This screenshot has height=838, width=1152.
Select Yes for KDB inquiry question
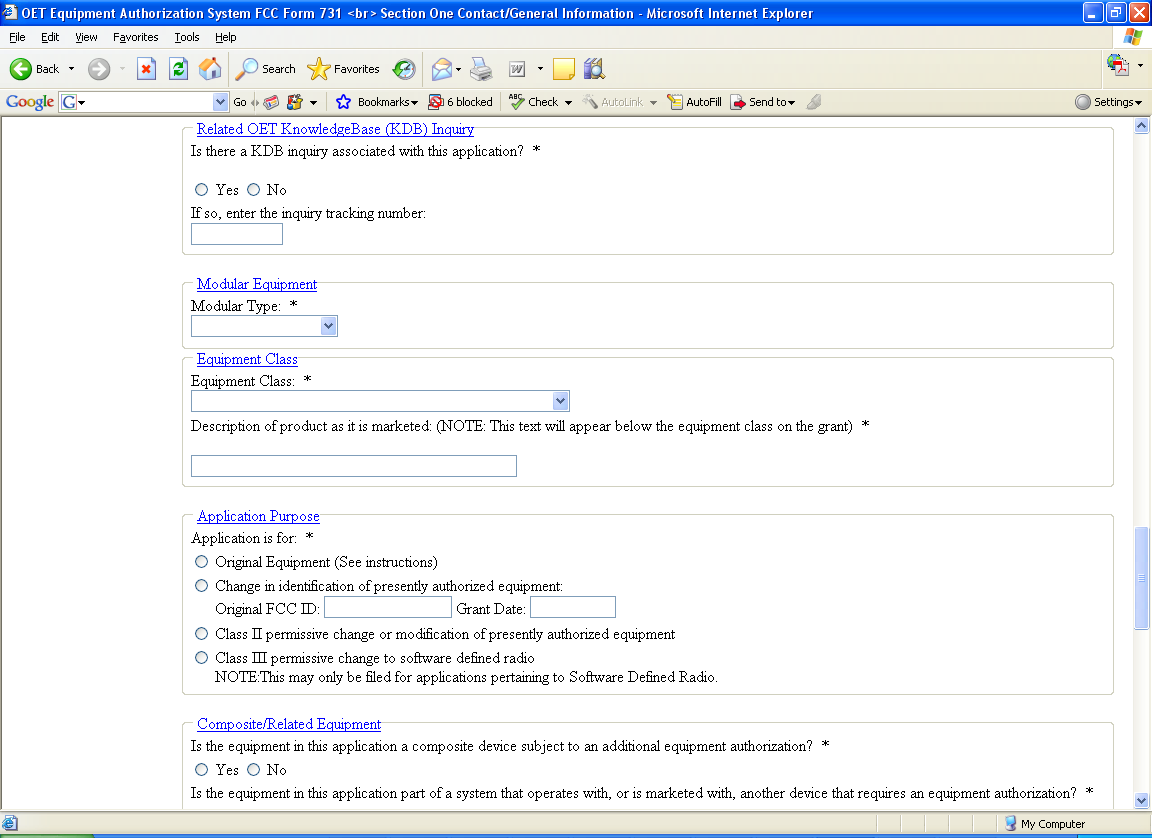(201, 189)
